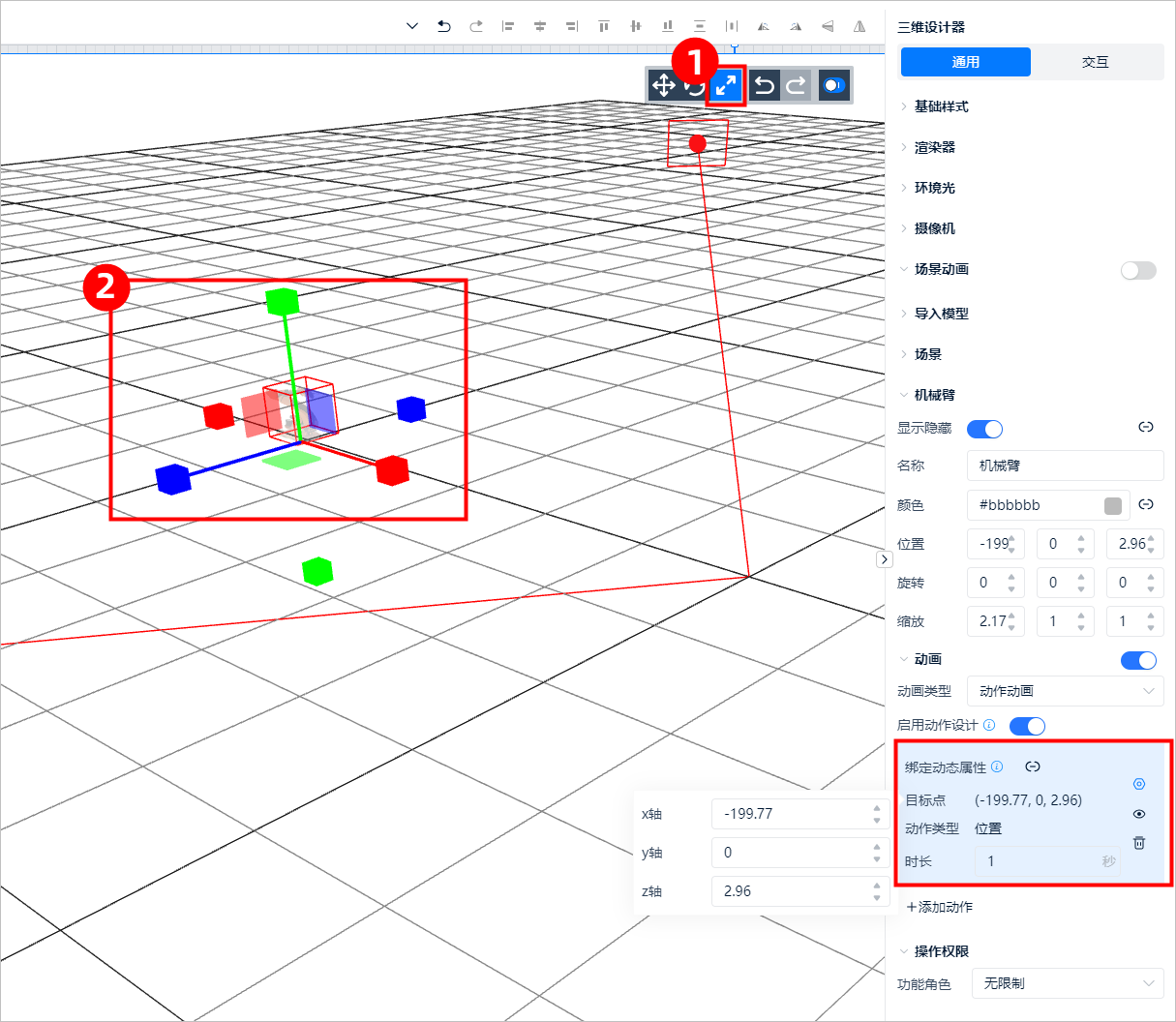Switch to the 交互 tab
Image resolution: width=1176 pixels, height=1022 pixels.
1096,62
